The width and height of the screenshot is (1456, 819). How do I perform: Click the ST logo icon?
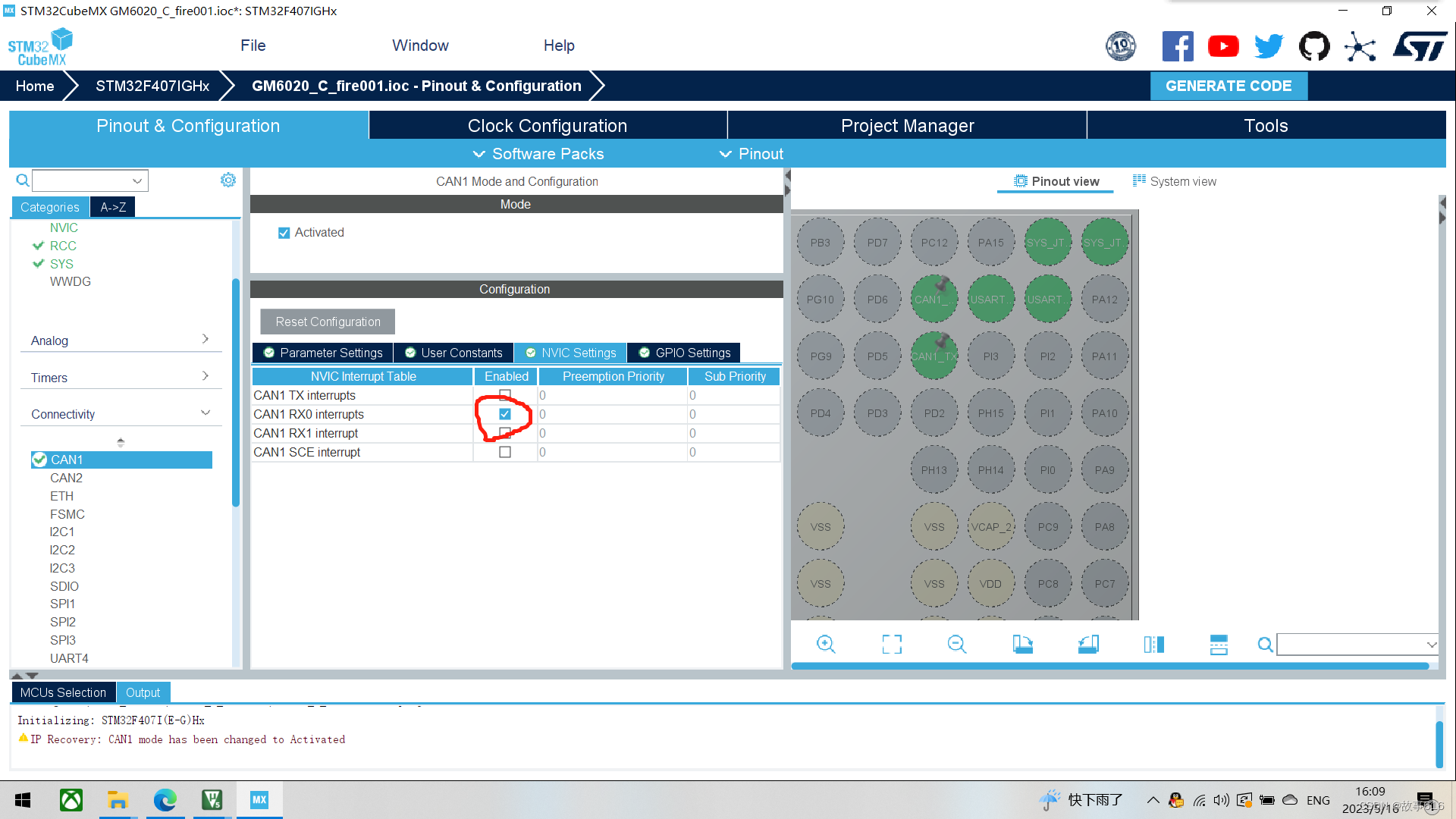(1420, 46)
